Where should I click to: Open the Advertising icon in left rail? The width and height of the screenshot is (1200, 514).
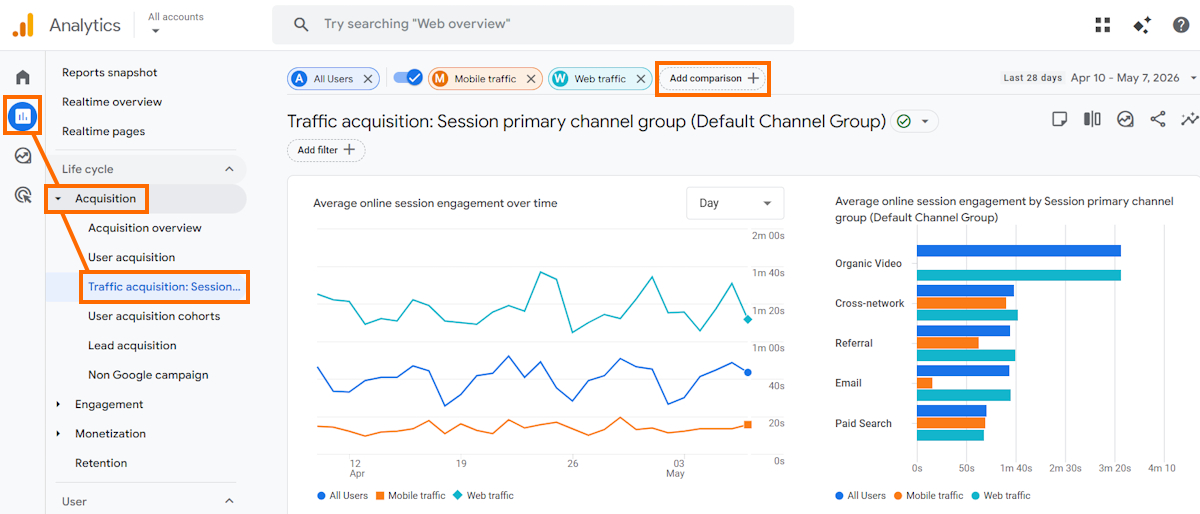tap(22, 194)
